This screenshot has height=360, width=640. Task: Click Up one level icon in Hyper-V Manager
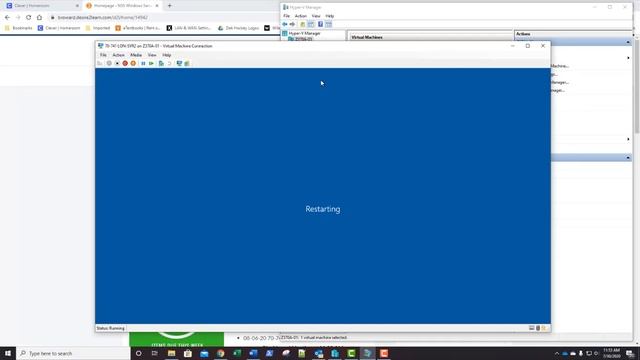click(302, 24)
